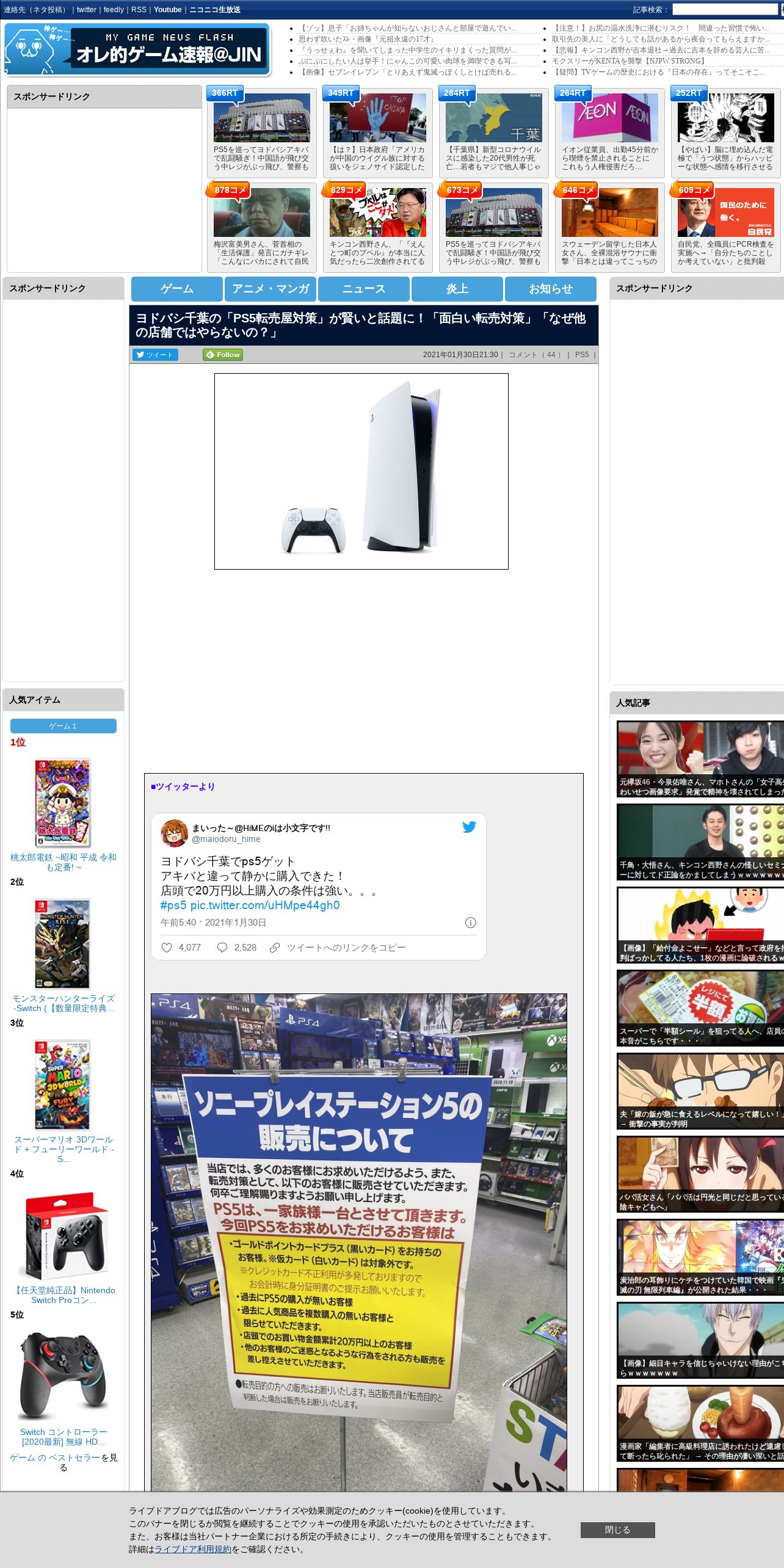Select the ゲーム1 tab in 人気アイテム
Screen dimensions: 784x1568
64,725
